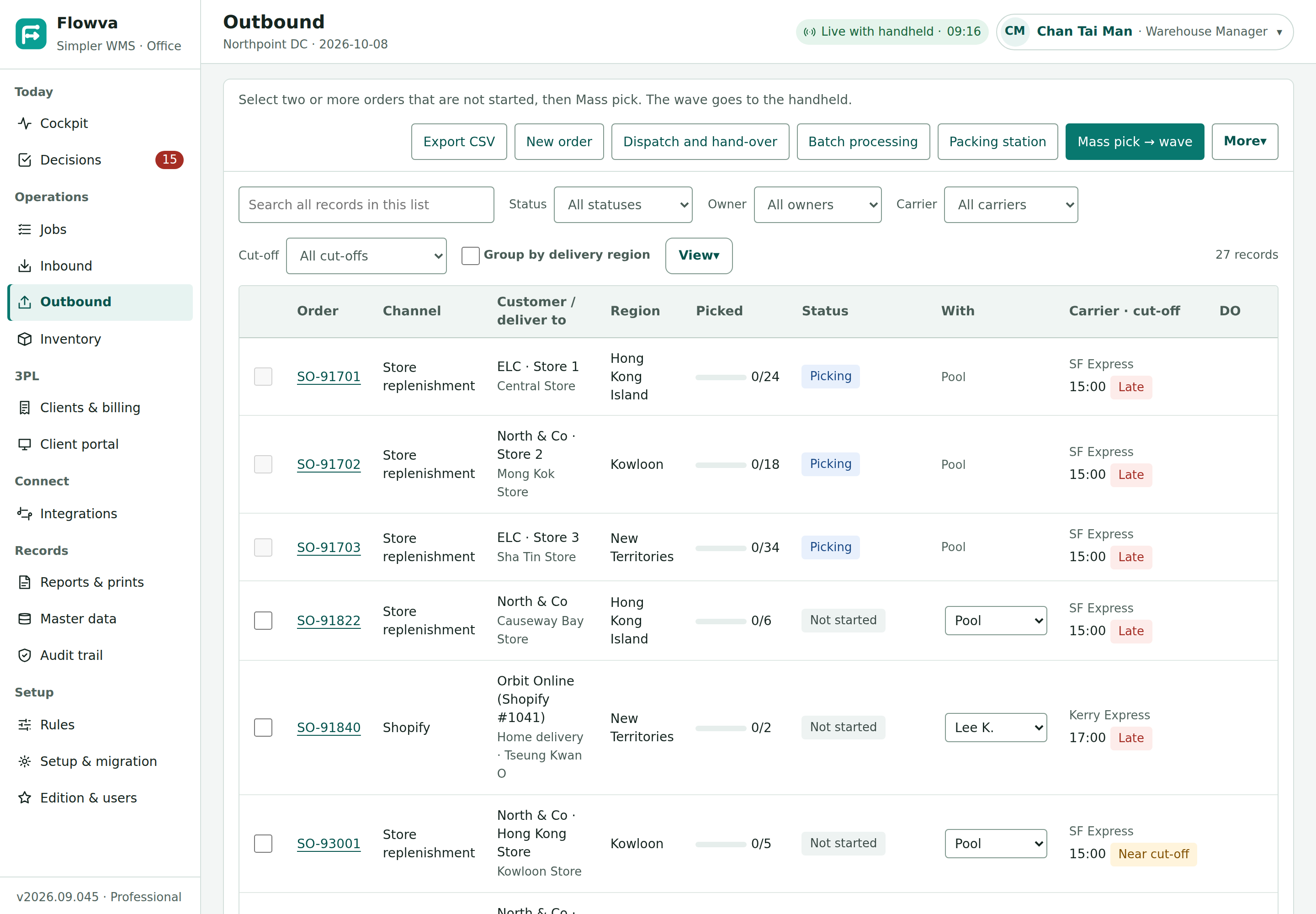The height and width of the screenshot is (914, 1316).
Task: Click the Live with handheld status pill
Action: pos(891,32)
